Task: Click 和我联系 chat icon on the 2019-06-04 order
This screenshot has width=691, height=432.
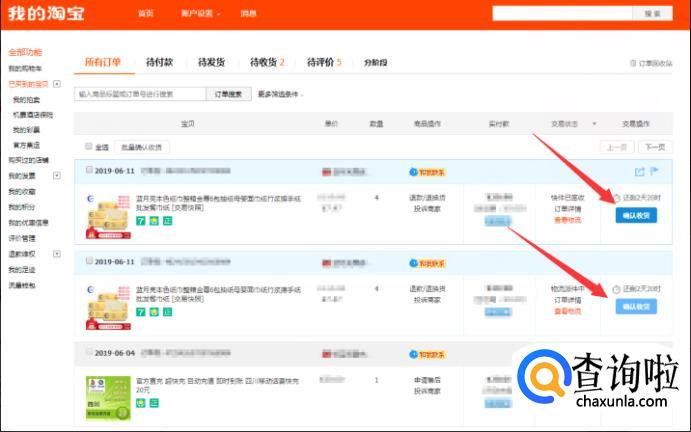Action: pos(427,354)
